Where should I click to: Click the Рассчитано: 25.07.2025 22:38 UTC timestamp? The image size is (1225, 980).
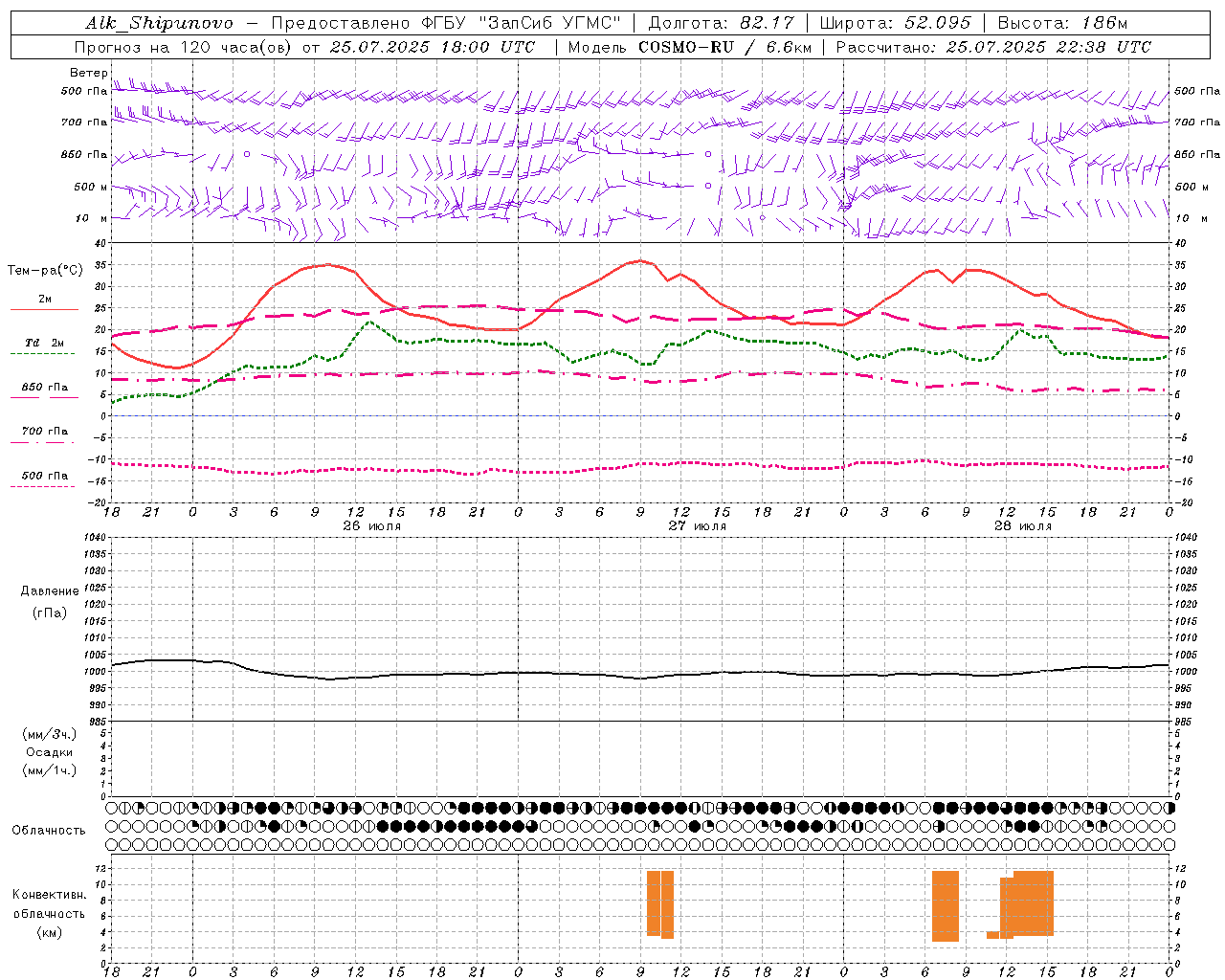[993, 47]
